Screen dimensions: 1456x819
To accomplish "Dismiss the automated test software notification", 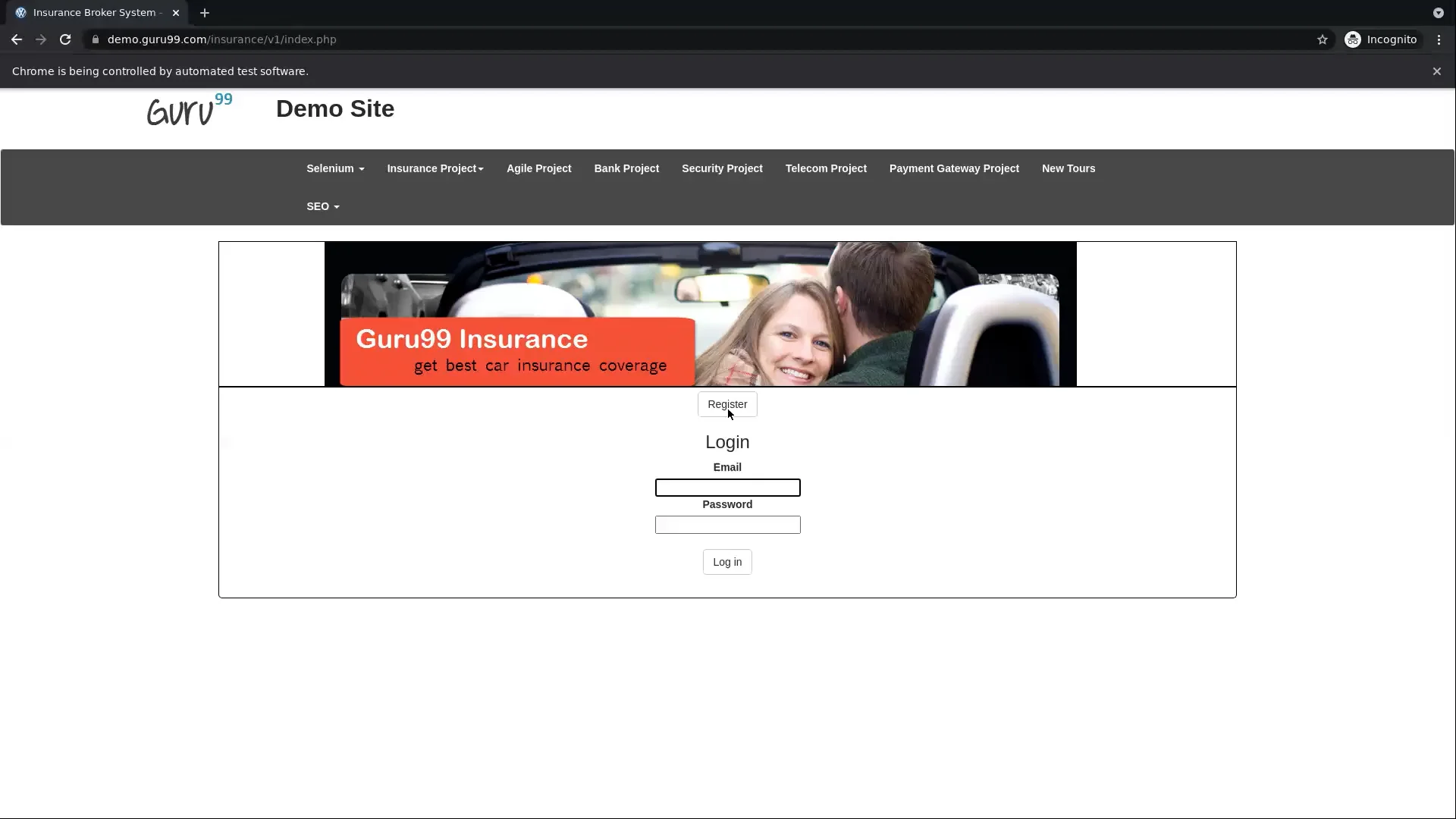I will click(1436, 71).
